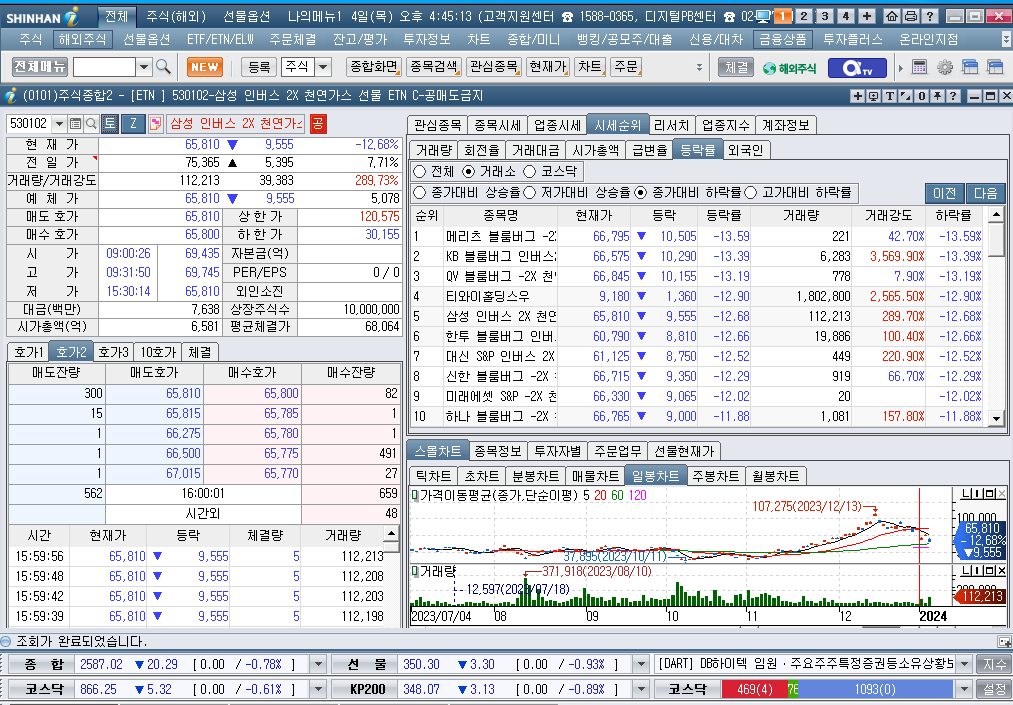1013x705 pixels.
Task: Click the 0 icon in 주식종합2 window header
Action: tap(922, 96)
